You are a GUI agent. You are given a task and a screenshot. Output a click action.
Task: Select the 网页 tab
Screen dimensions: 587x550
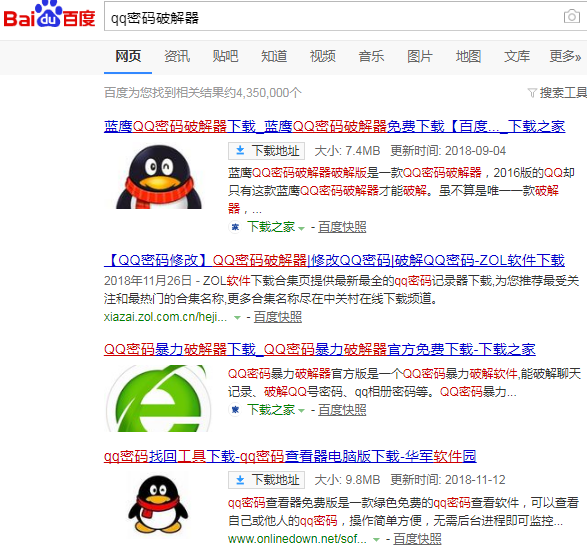coord(128,56)
